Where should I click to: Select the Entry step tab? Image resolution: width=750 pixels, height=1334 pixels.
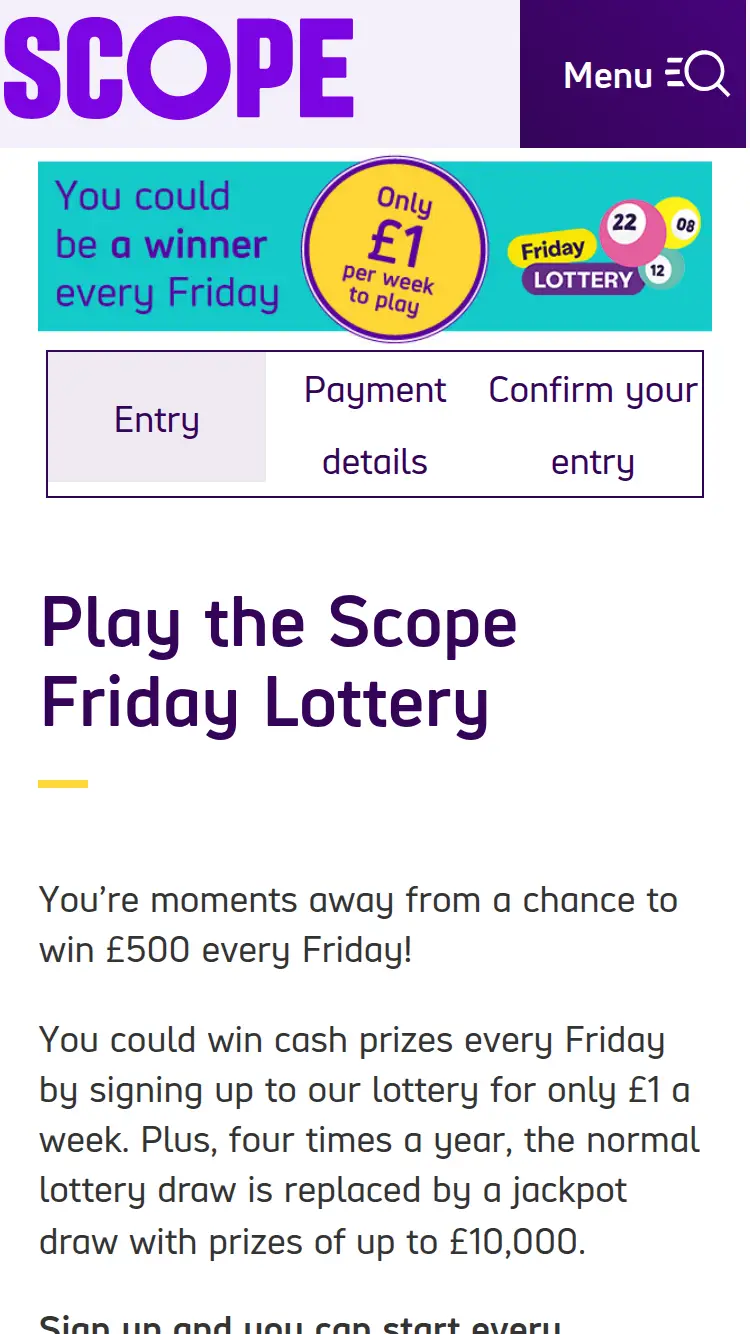tap(156, 419)
